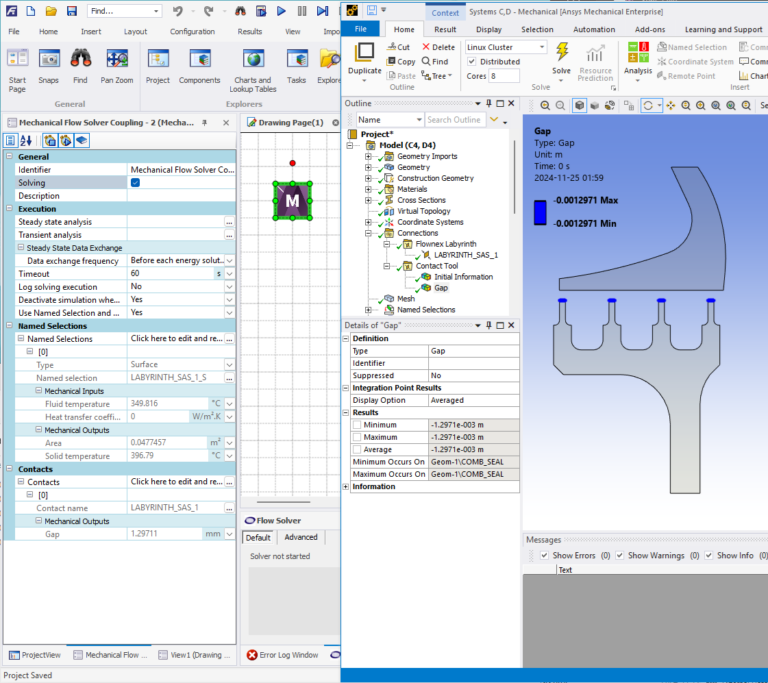Pin the Mechanical Flow Solver Coupling panel
The width and height of the screenshot is (768, 683).
click(205, 122)
